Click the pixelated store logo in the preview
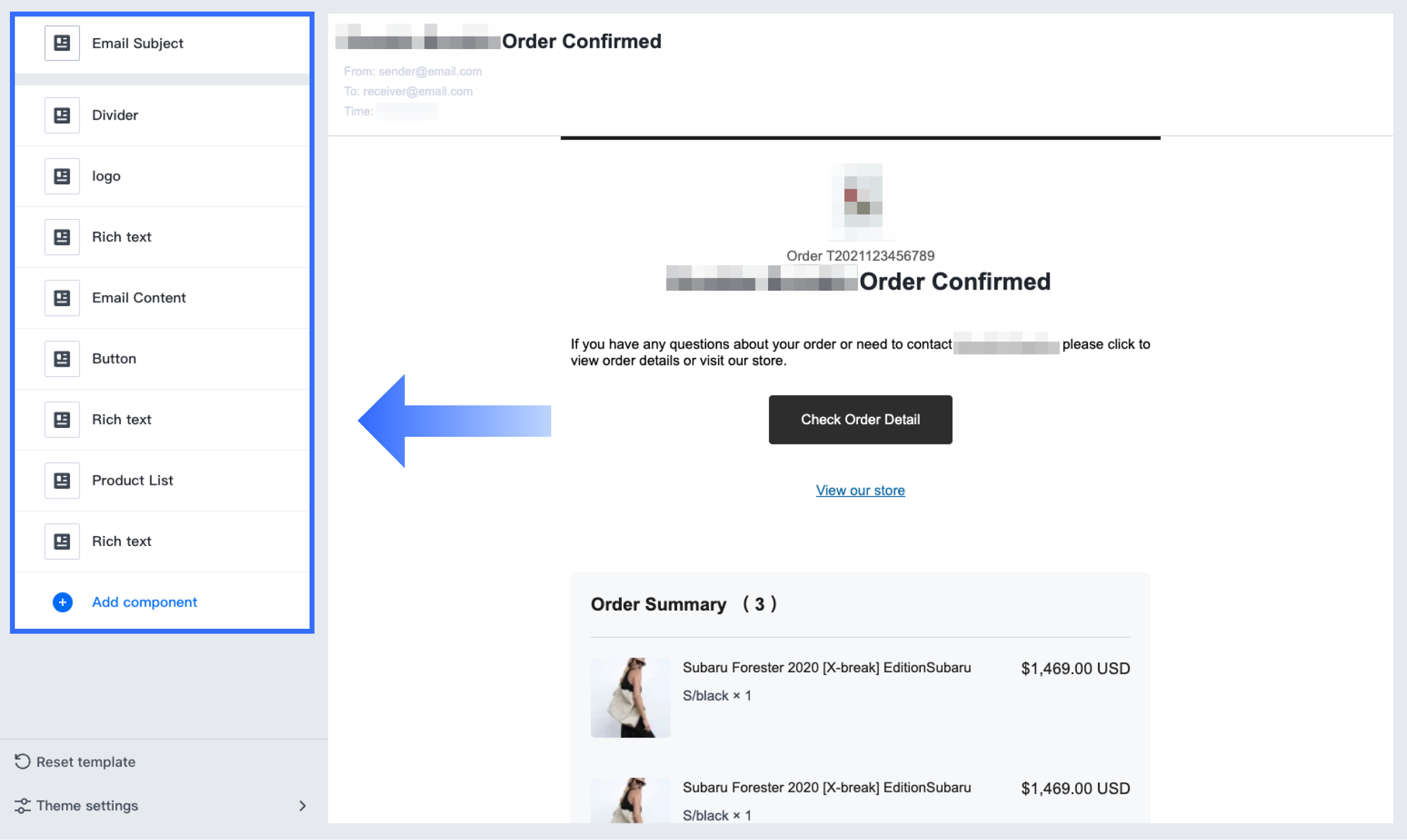1407x840 pixels. coord(859,200)
